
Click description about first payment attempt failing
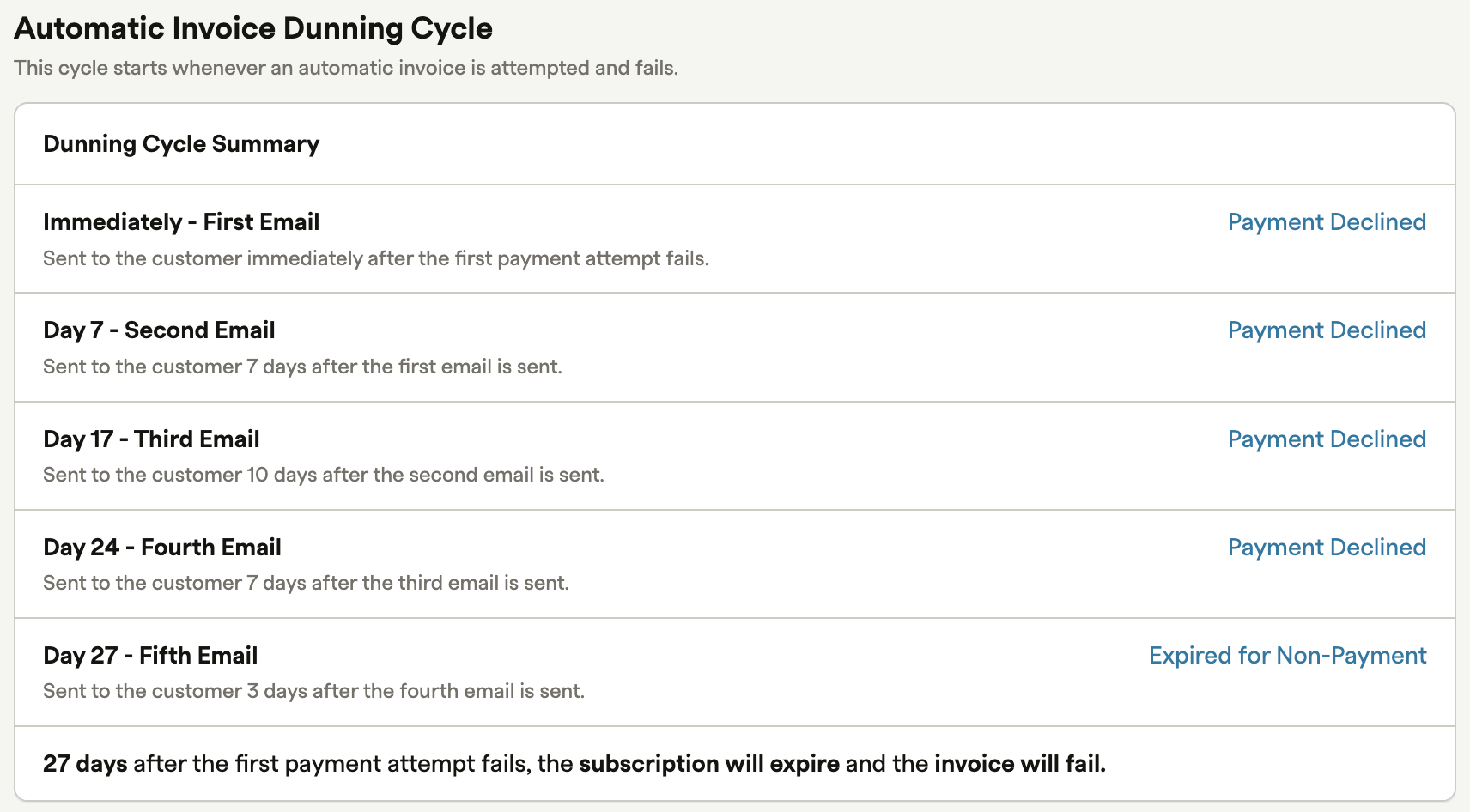click(x=375, y=258)
